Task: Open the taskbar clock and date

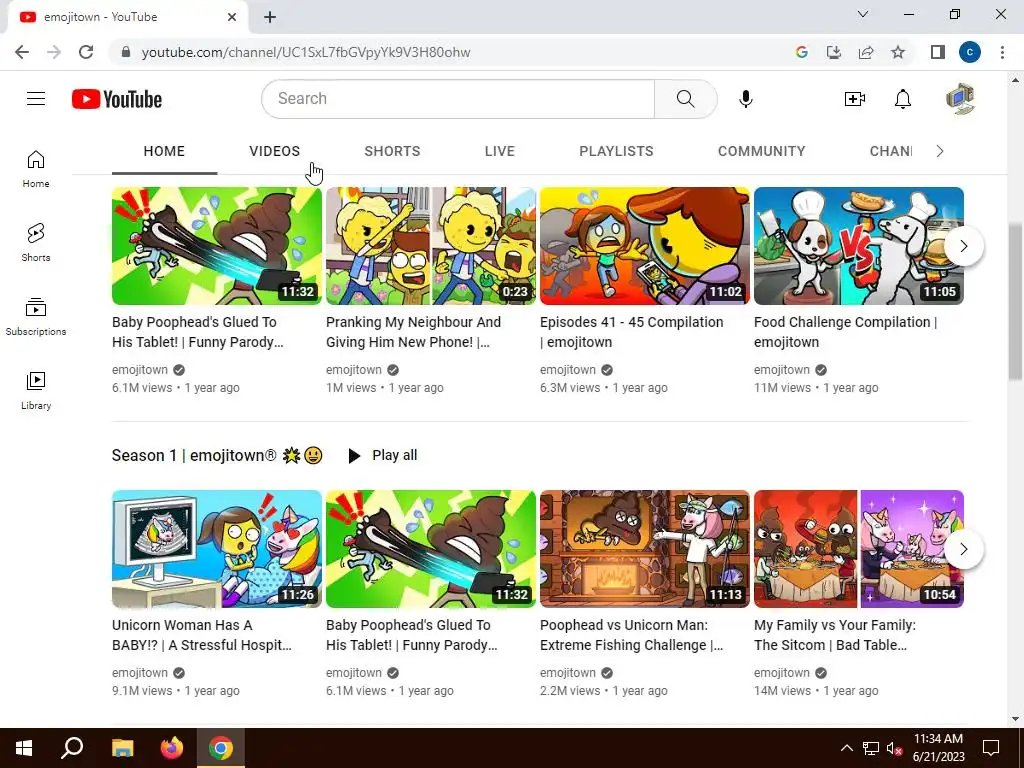Action: tap(938, 748)
